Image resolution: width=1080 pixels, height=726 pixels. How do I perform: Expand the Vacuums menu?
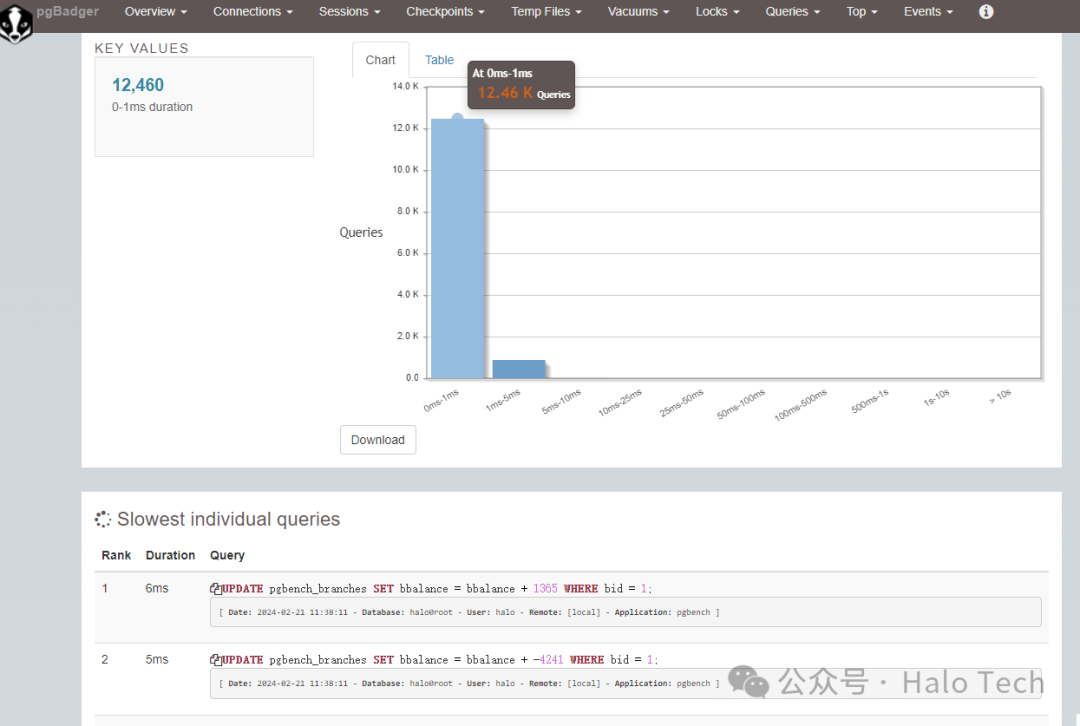(638, 12)
